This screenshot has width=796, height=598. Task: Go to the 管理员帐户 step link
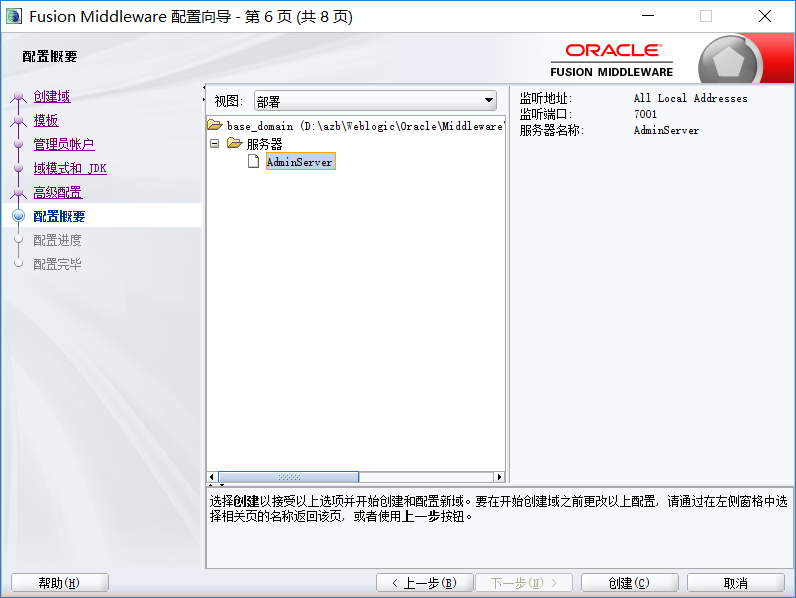pos(64,144)
